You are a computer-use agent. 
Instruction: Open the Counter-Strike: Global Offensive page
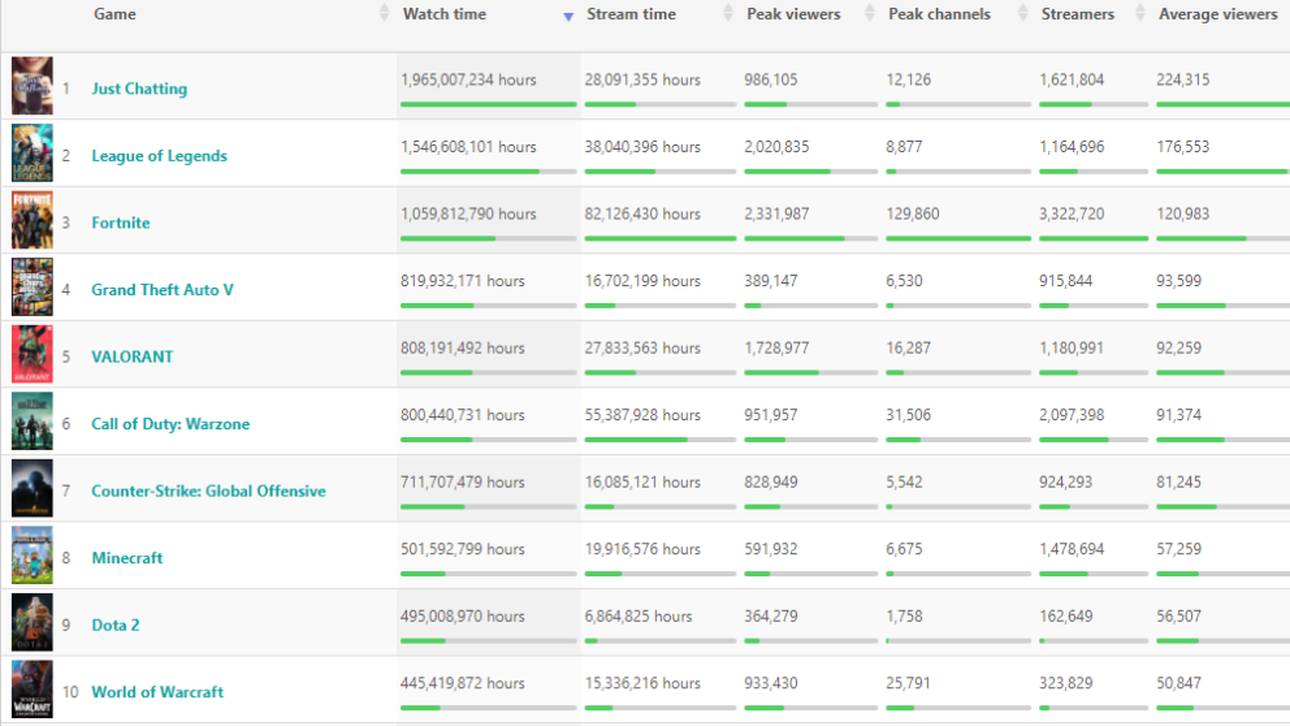(x=208, y=491)
